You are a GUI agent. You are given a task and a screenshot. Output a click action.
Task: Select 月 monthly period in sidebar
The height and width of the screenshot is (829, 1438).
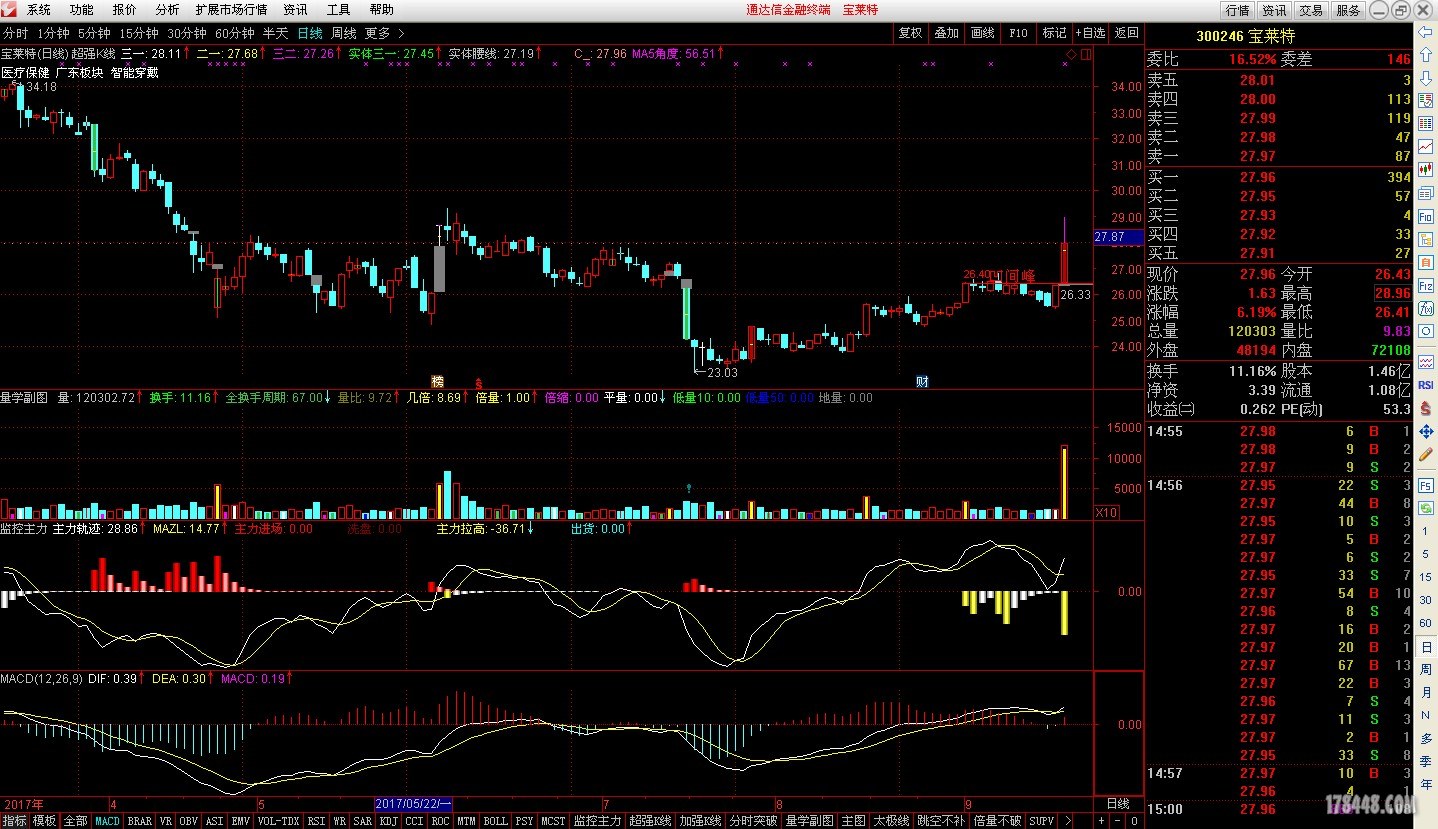1426,692
